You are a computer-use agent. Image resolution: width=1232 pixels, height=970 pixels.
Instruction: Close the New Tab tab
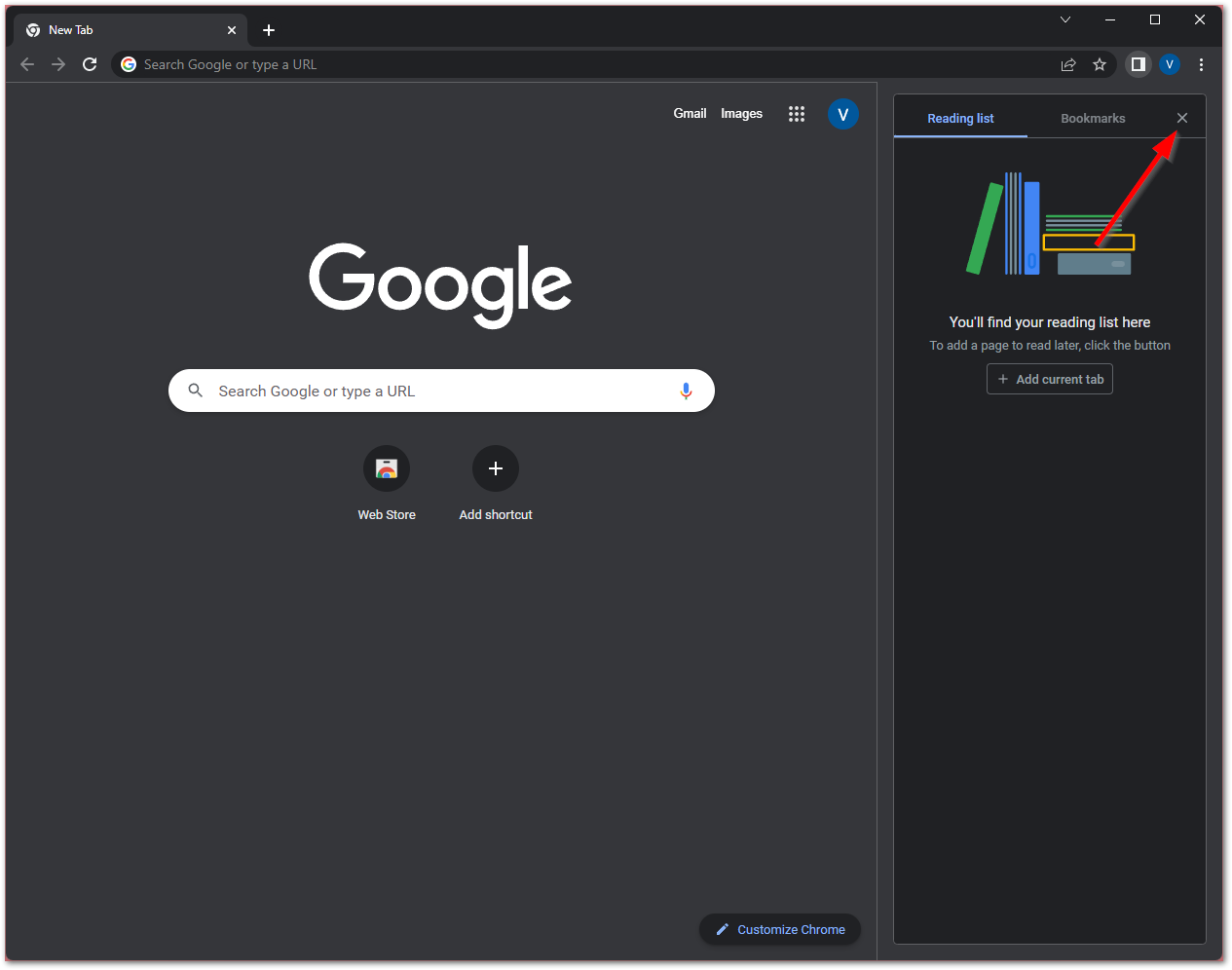232,30
